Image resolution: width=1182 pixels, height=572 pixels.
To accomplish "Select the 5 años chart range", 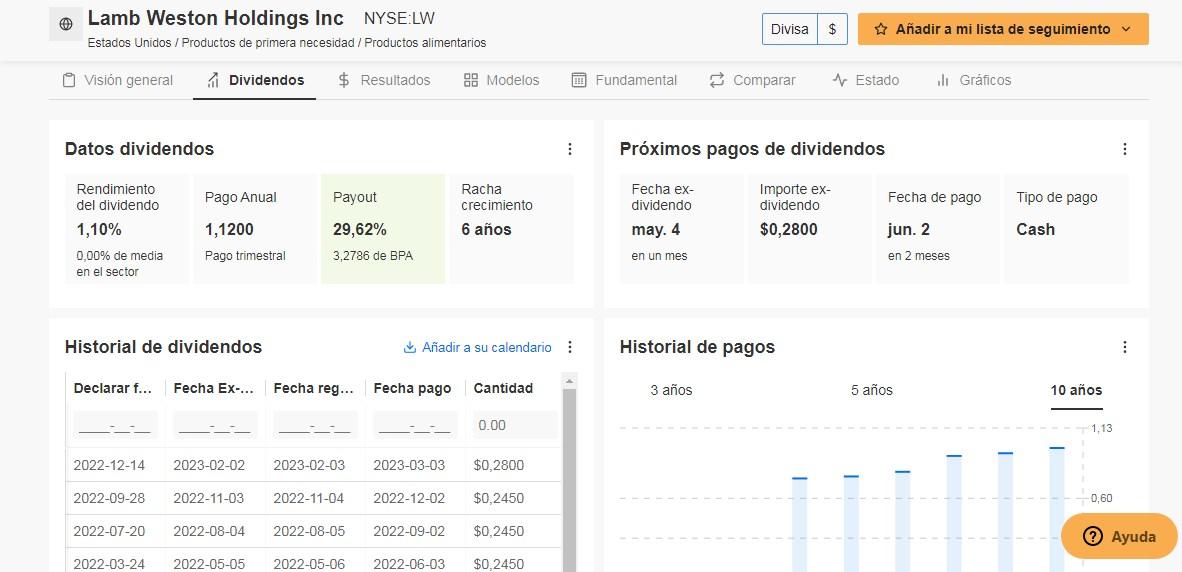I will pos(871,390).
